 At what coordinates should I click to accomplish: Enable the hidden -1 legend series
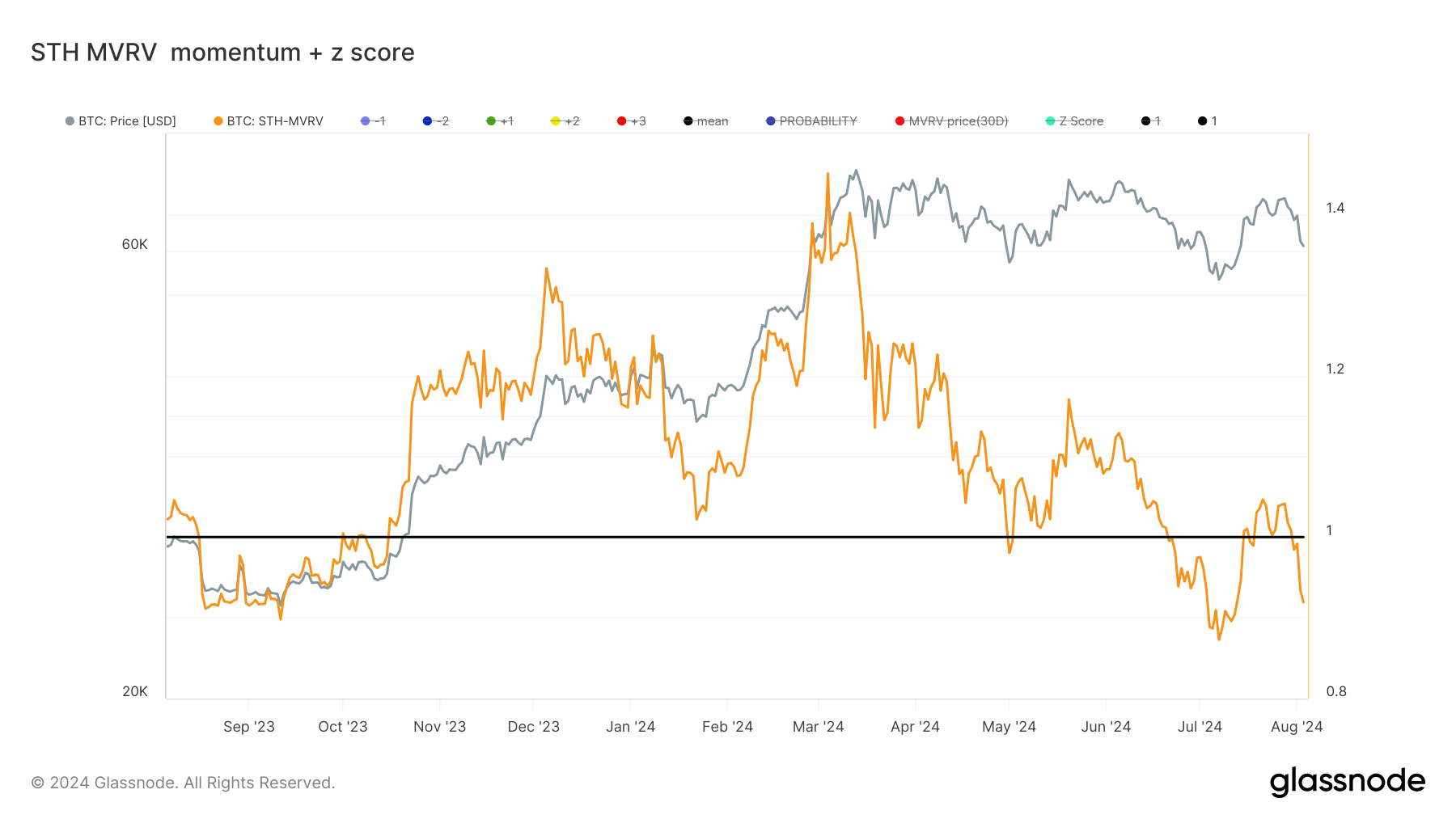tap(373, 121)
